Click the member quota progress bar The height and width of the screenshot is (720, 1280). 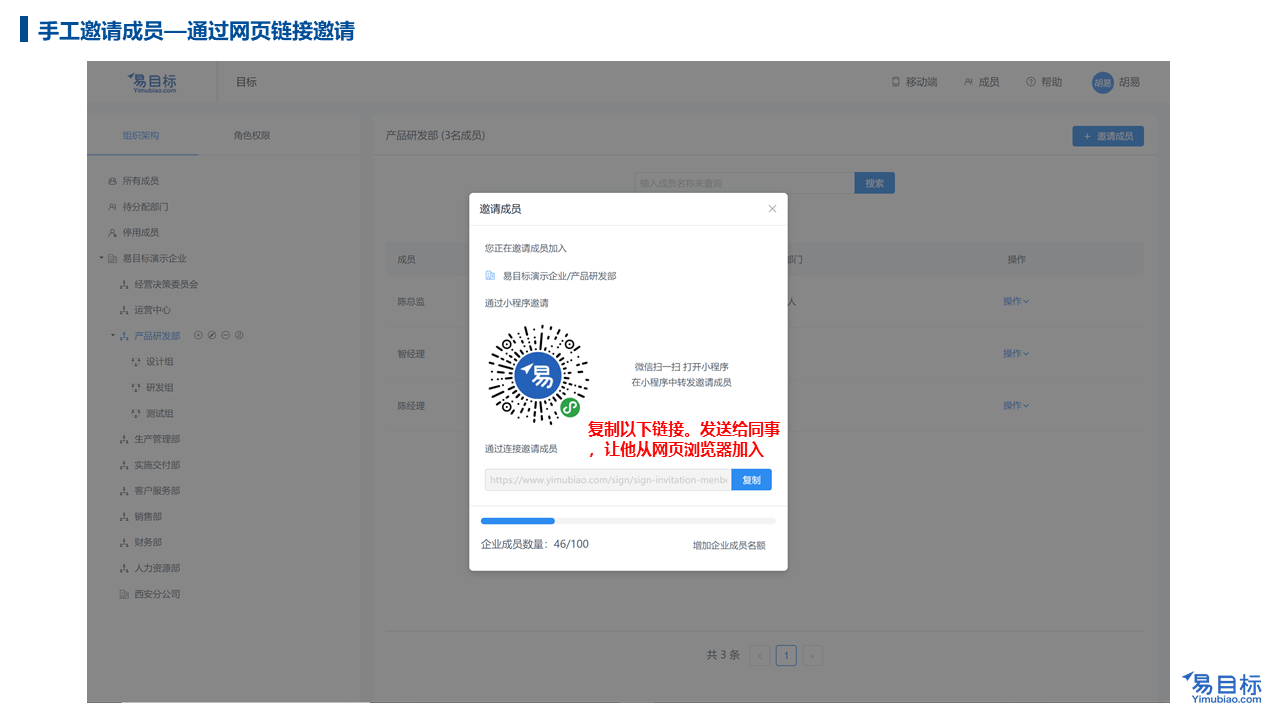628,521
